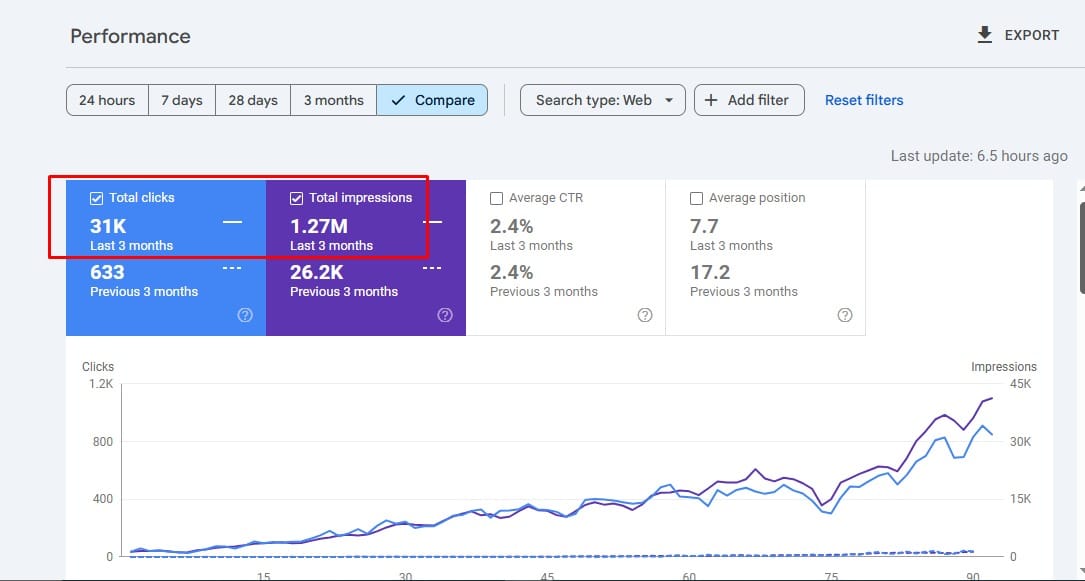The width and height of the screenshot is (1085, 581).
Task: Enable the Average CTR checkbox
Action: 497,198
